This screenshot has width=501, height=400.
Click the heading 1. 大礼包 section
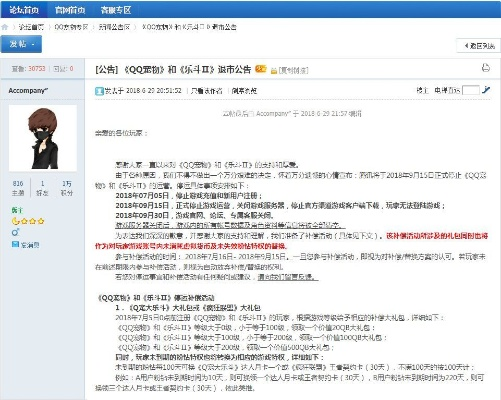(188, 308)
